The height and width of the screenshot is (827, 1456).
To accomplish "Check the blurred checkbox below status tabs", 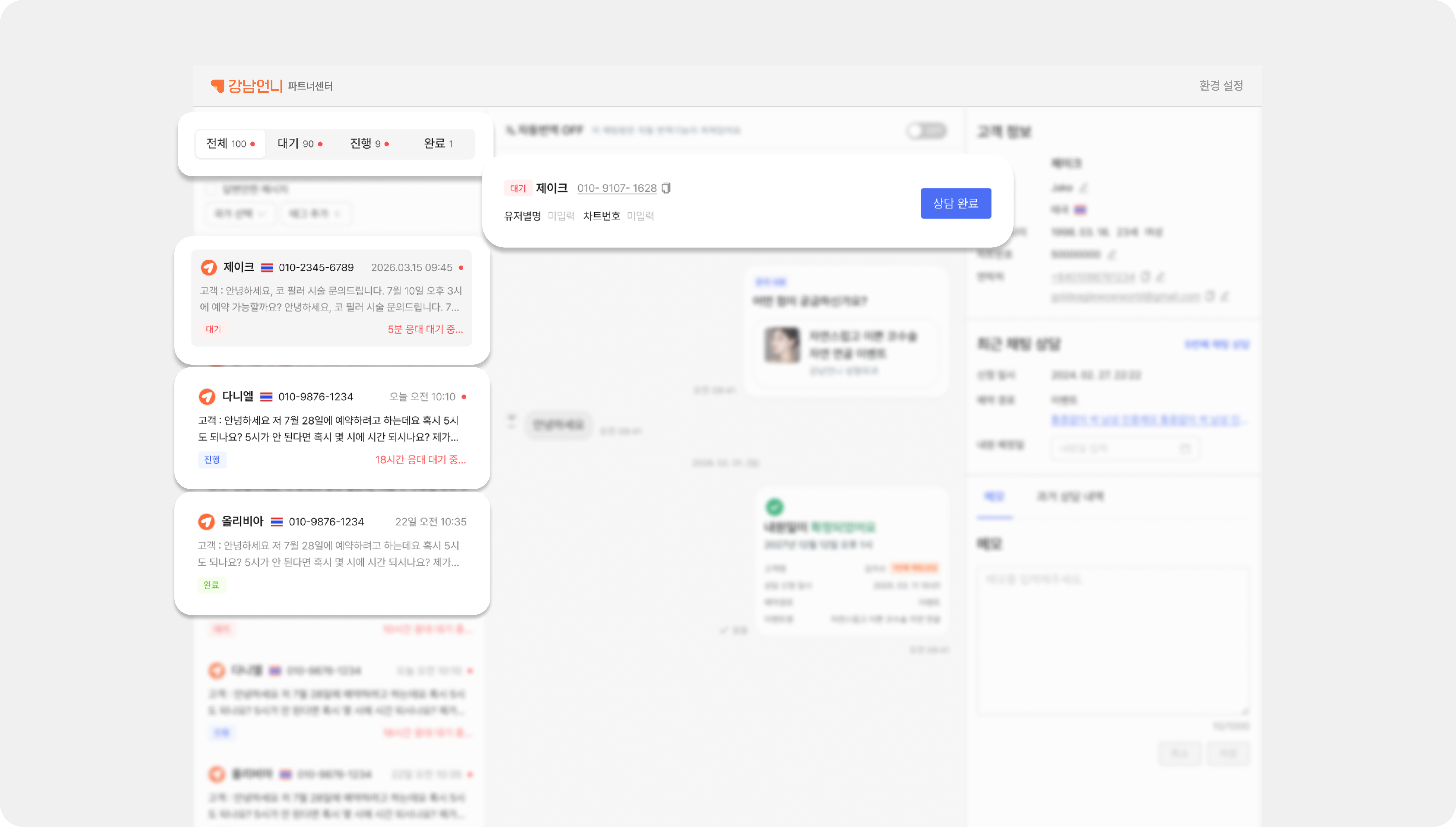I will (x=211, y=189).
